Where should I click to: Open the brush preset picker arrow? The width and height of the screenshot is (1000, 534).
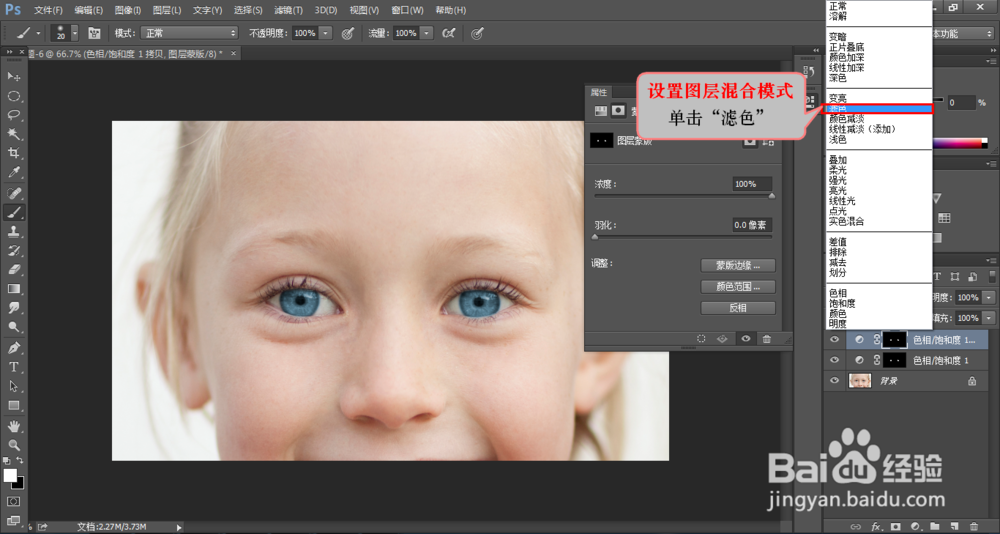pyautogui.click(x=75, y=33)
